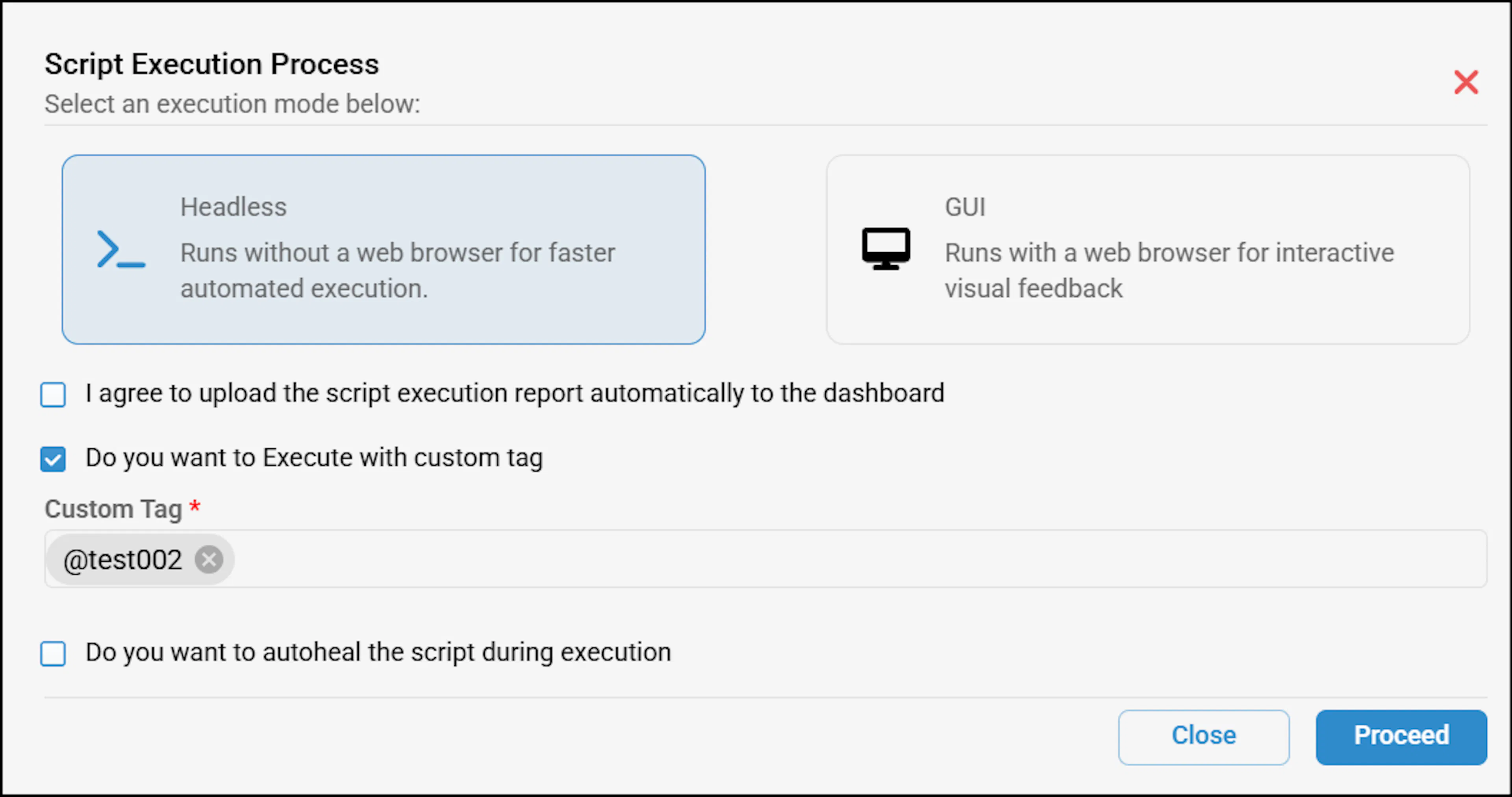Screen dimensions: 1512x797
Task: Click the Proceed button
Action: 1401,737
